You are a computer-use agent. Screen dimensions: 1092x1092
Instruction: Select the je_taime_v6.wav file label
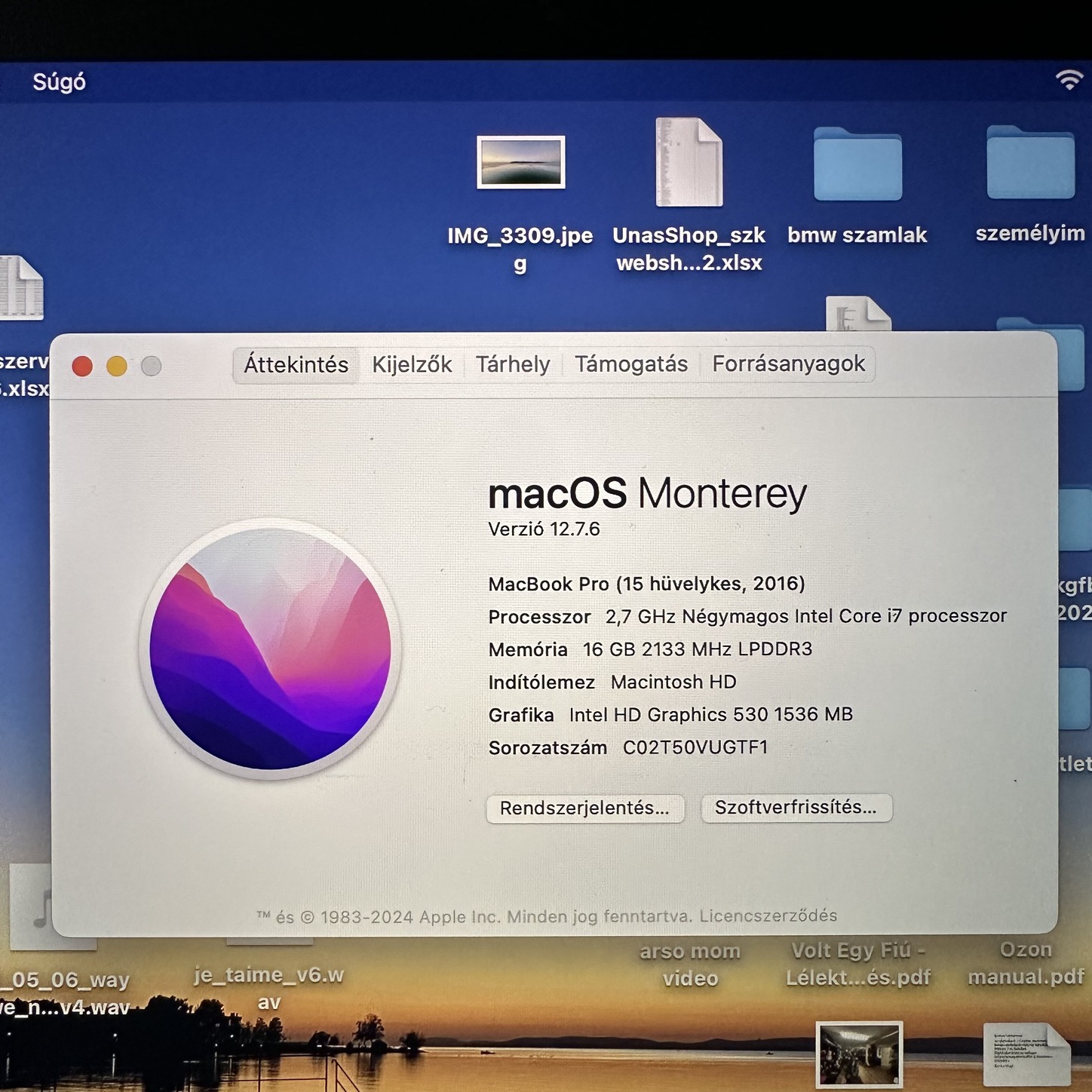click(268, 988)
